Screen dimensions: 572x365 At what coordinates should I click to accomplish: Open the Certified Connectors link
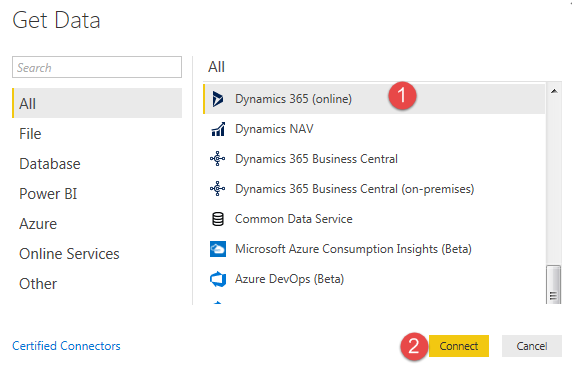[x=66, y=346]
